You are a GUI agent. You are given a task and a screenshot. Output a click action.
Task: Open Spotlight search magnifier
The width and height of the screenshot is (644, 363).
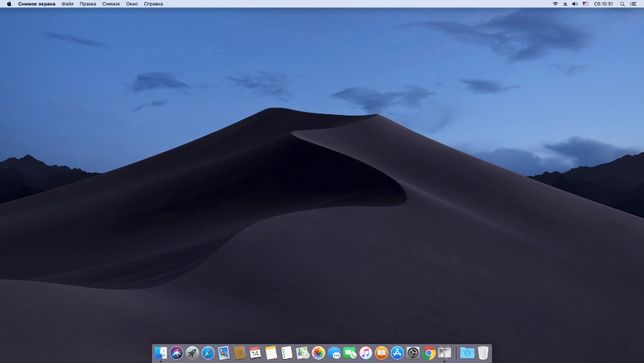pyautogui.click(x=622, y=4)
